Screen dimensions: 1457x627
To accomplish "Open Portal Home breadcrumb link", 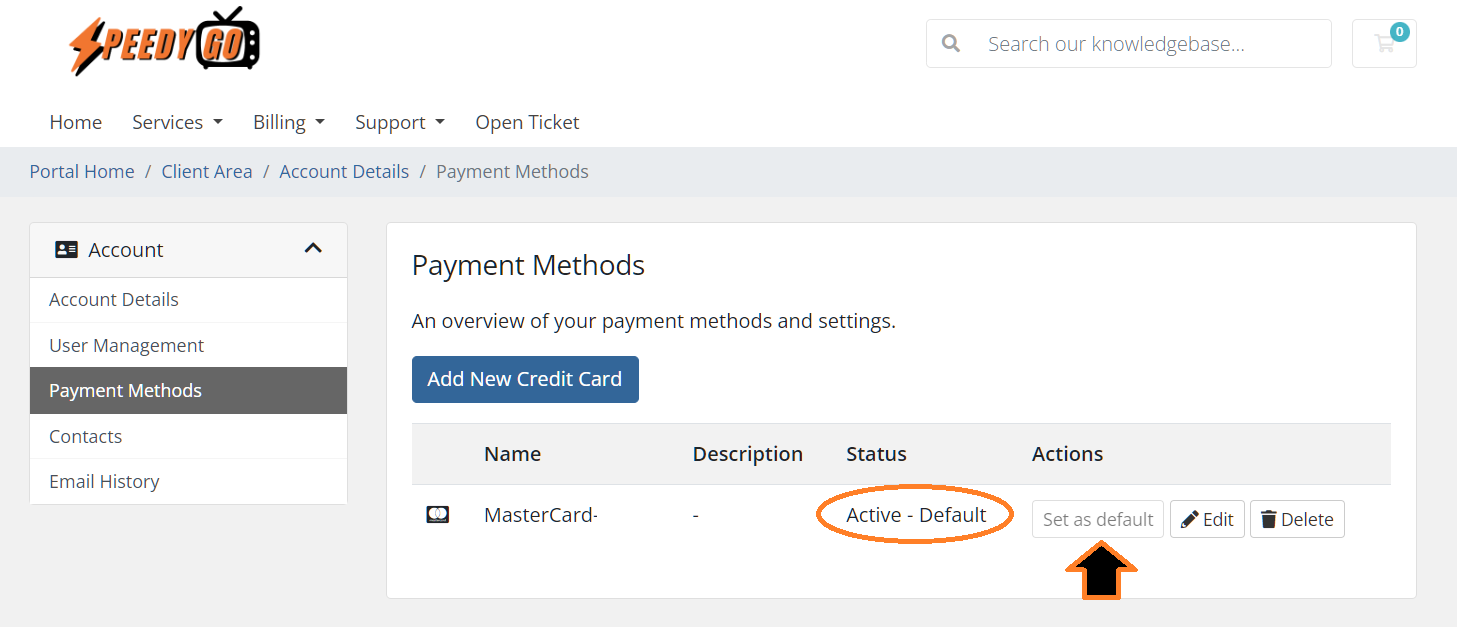I will (x=82, y=171).
